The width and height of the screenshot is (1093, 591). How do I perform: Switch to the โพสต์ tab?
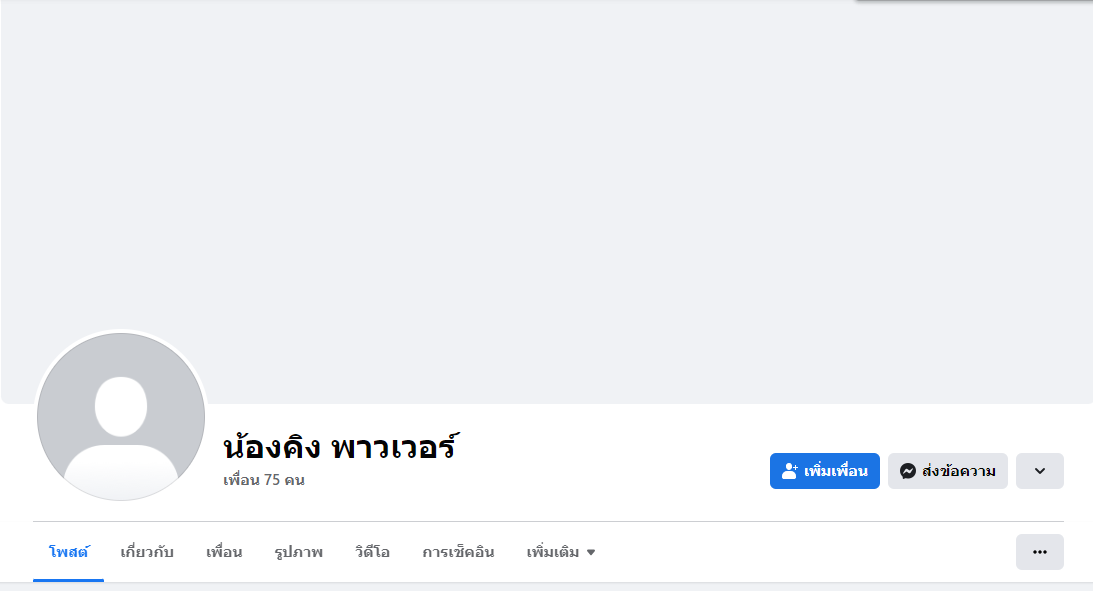68,552
